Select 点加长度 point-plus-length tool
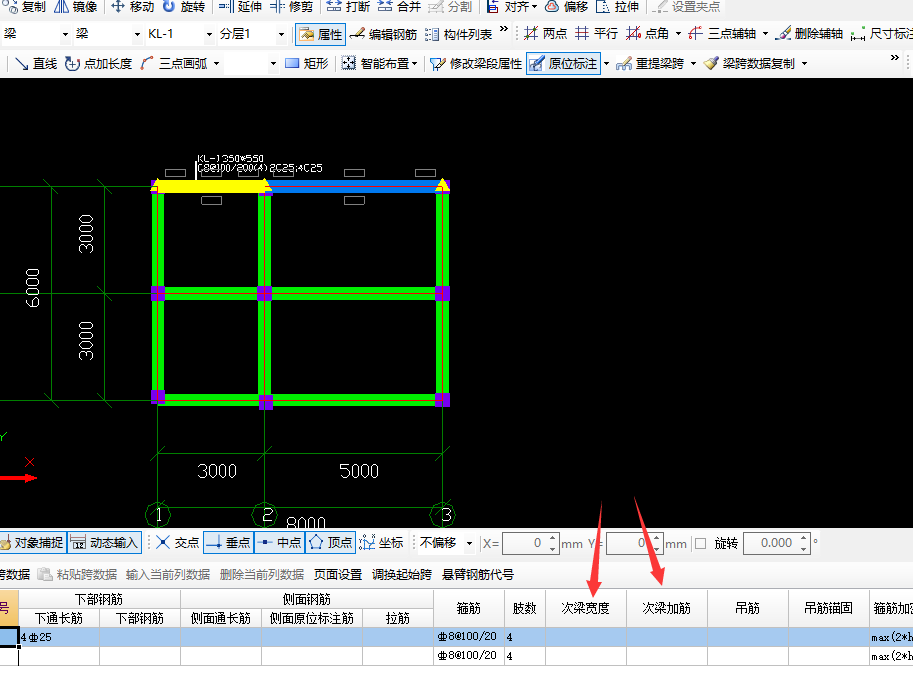Viewport: 913px width, 690px height. click(98, 63)
